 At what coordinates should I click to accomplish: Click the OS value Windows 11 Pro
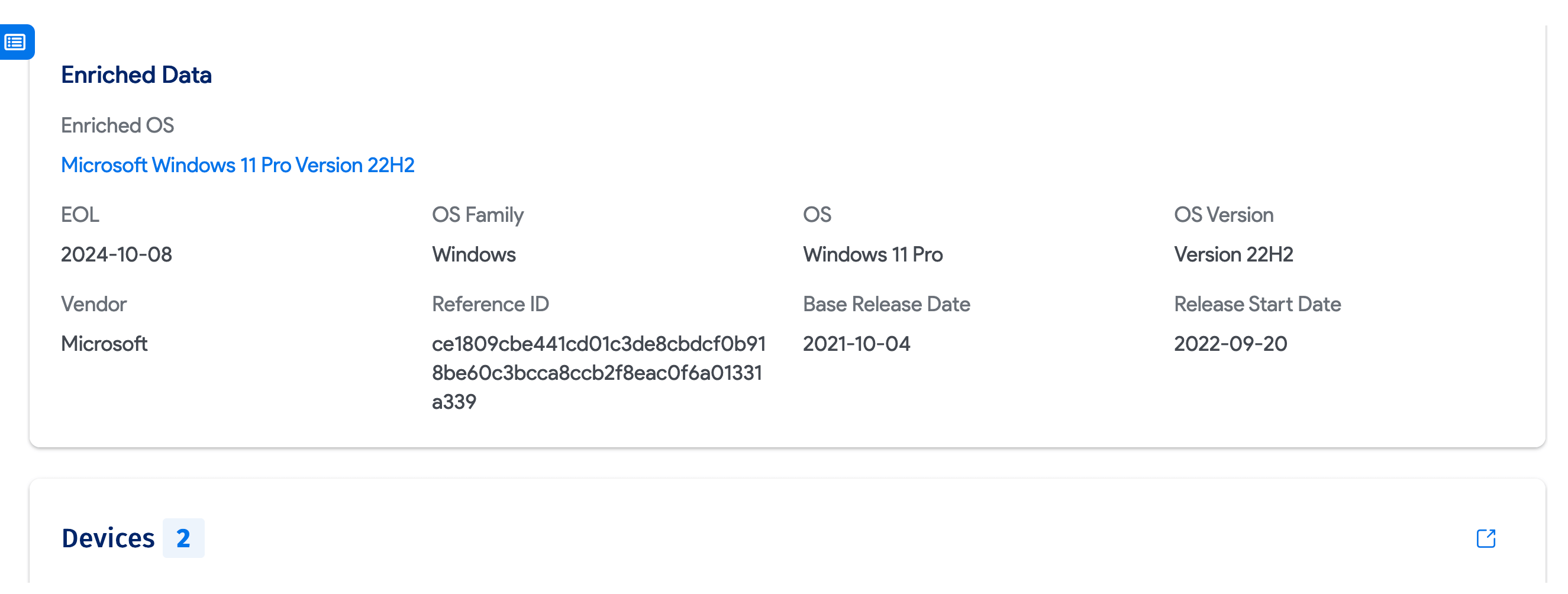tap(873, 254)
